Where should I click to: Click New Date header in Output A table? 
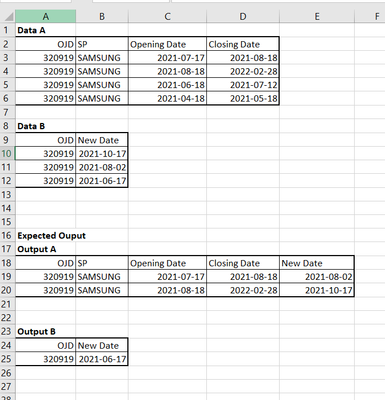[317, 263]
